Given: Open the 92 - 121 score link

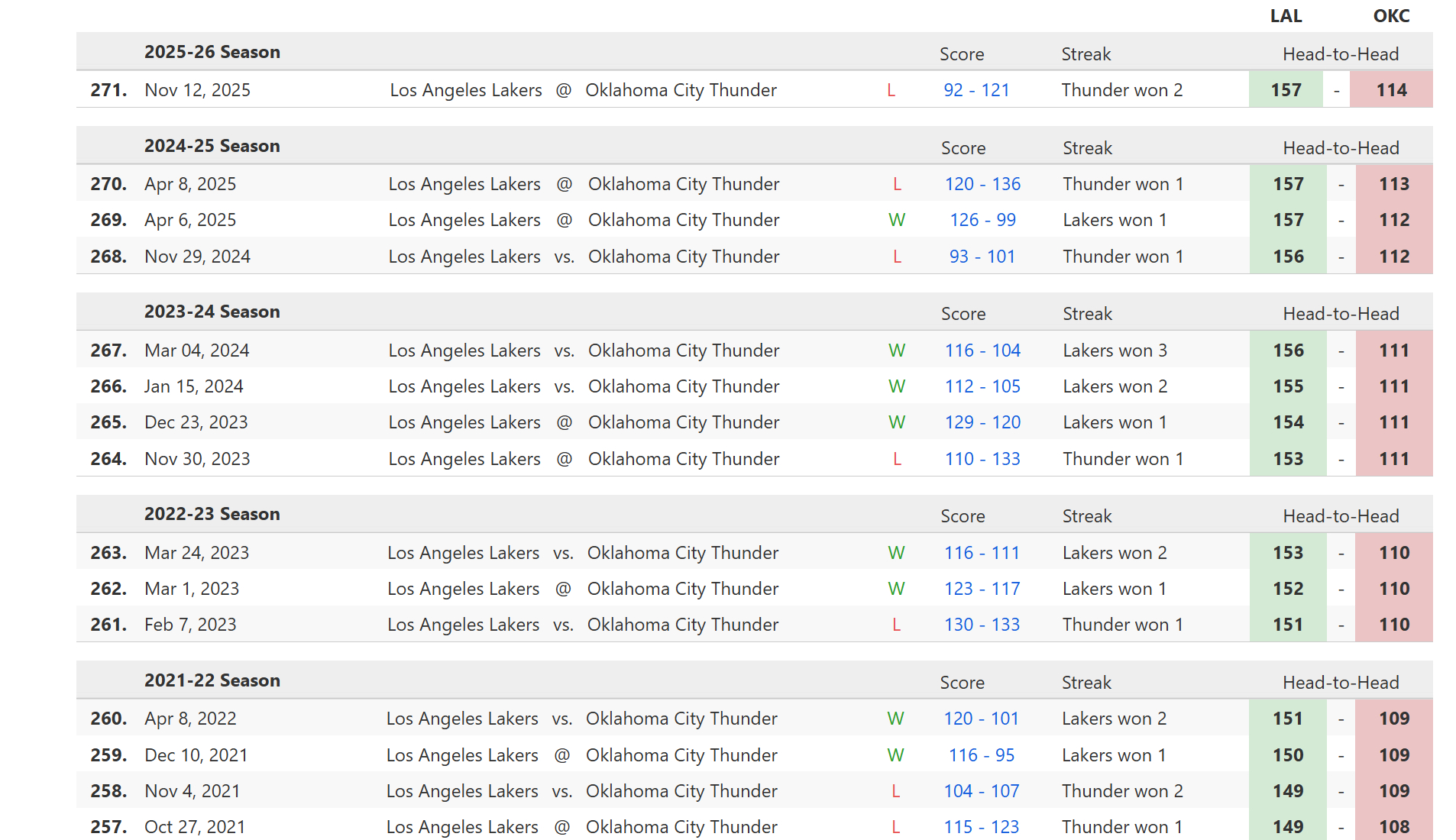Looking at the screenshot, I should (x=976, y=90).
